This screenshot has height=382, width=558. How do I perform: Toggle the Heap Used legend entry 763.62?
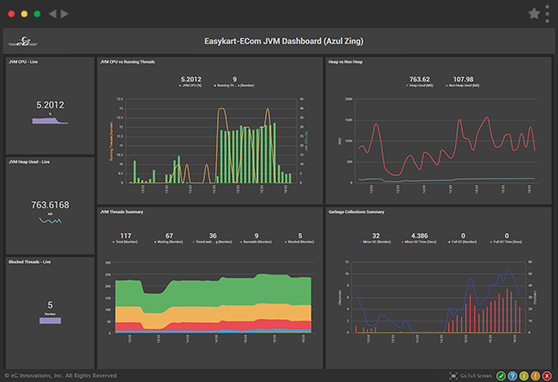[x=420, y=82]
